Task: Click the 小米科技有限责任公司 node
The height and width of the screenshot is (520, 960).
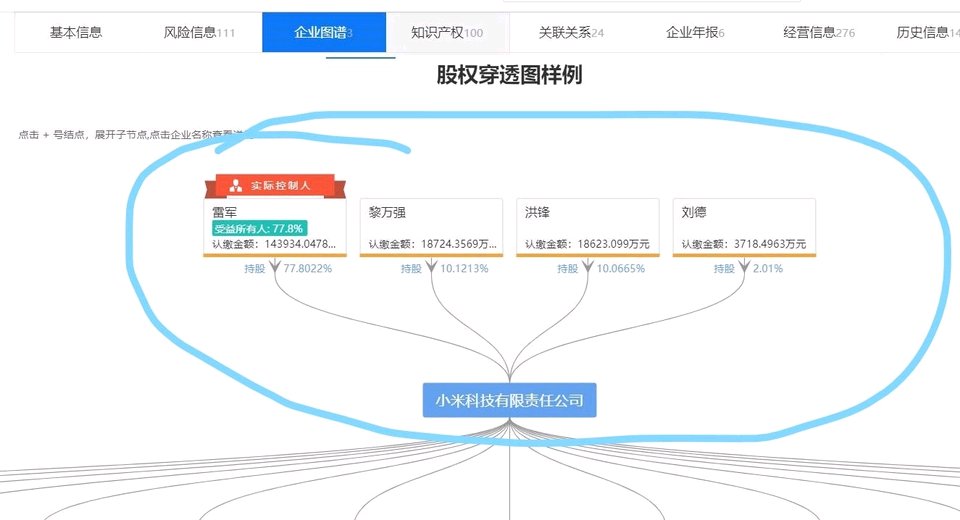Action: (x=509, y=401)
